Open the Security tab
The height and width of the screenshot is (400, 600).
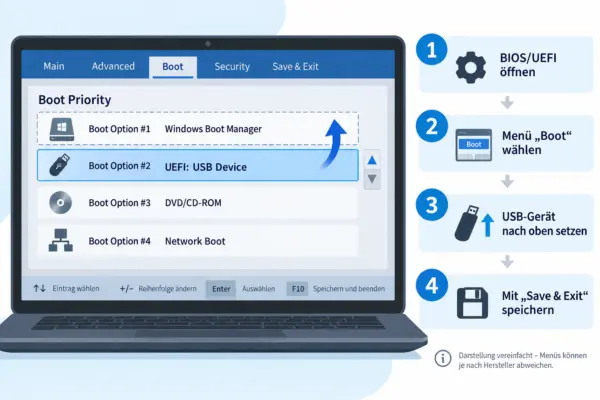point(232,67)
